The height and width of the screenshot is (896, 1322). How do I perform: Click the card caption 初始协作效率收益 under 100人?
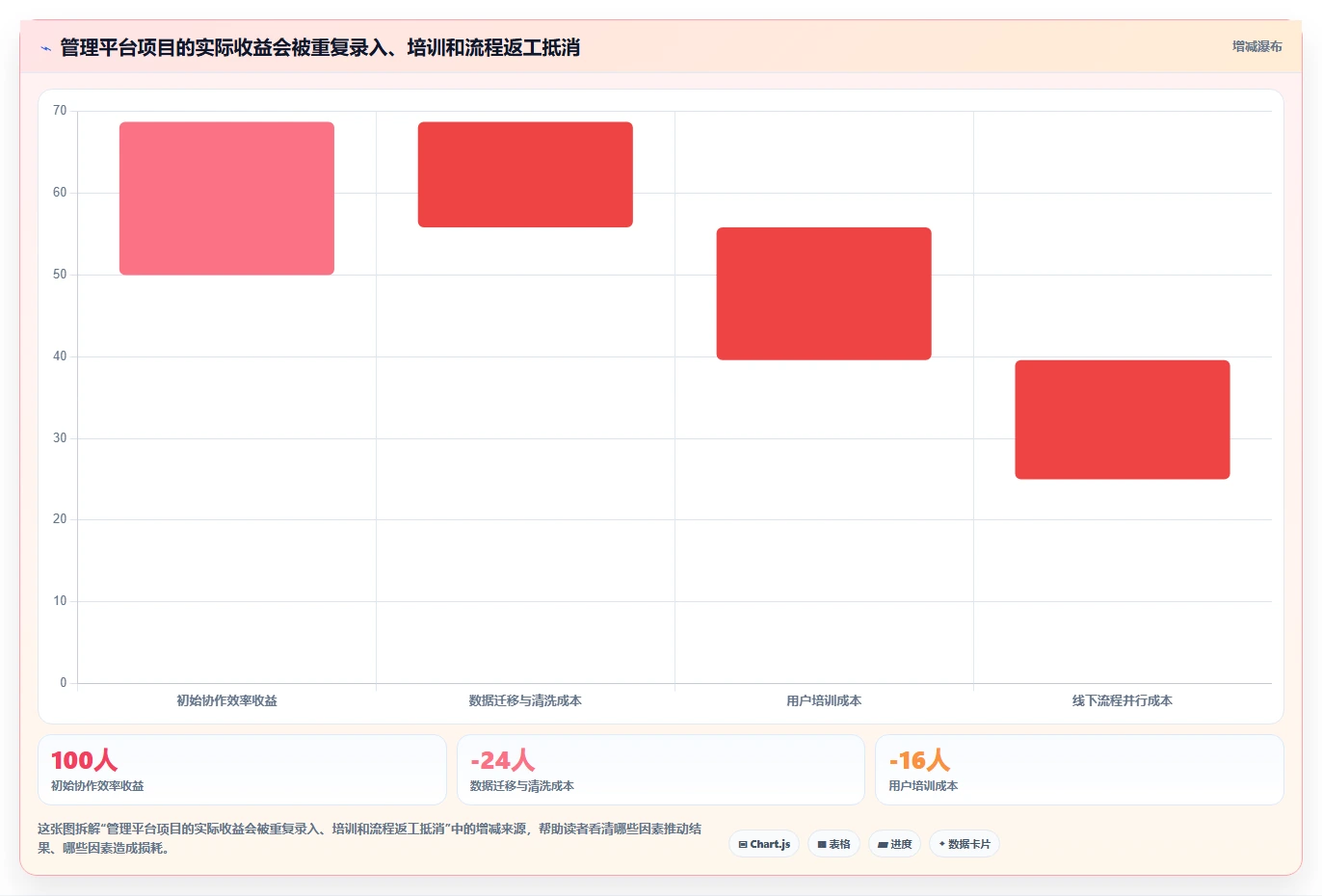click(97, 786)
